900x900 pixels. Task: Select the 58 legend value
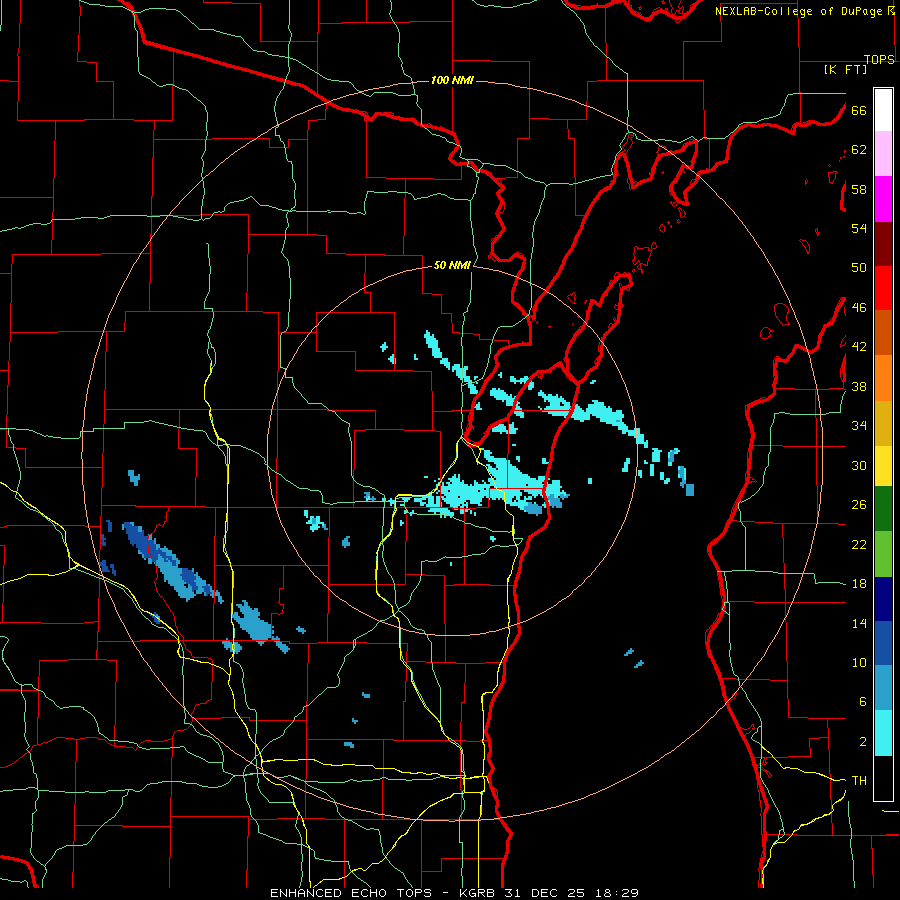pyautogui.click(x=859, y=189)
